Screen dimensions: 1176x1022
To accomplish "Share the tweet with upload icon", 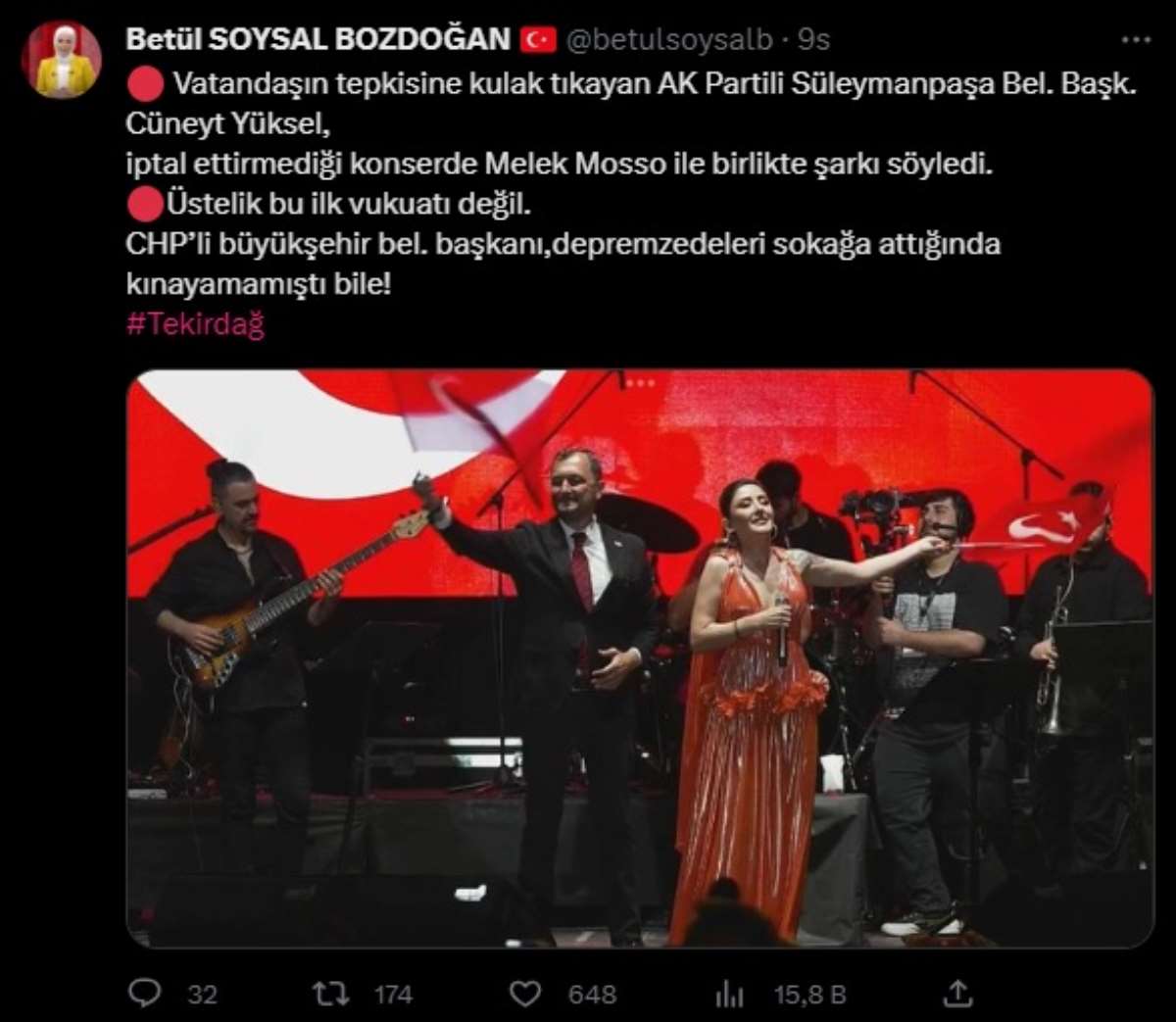I will point(956,994).
